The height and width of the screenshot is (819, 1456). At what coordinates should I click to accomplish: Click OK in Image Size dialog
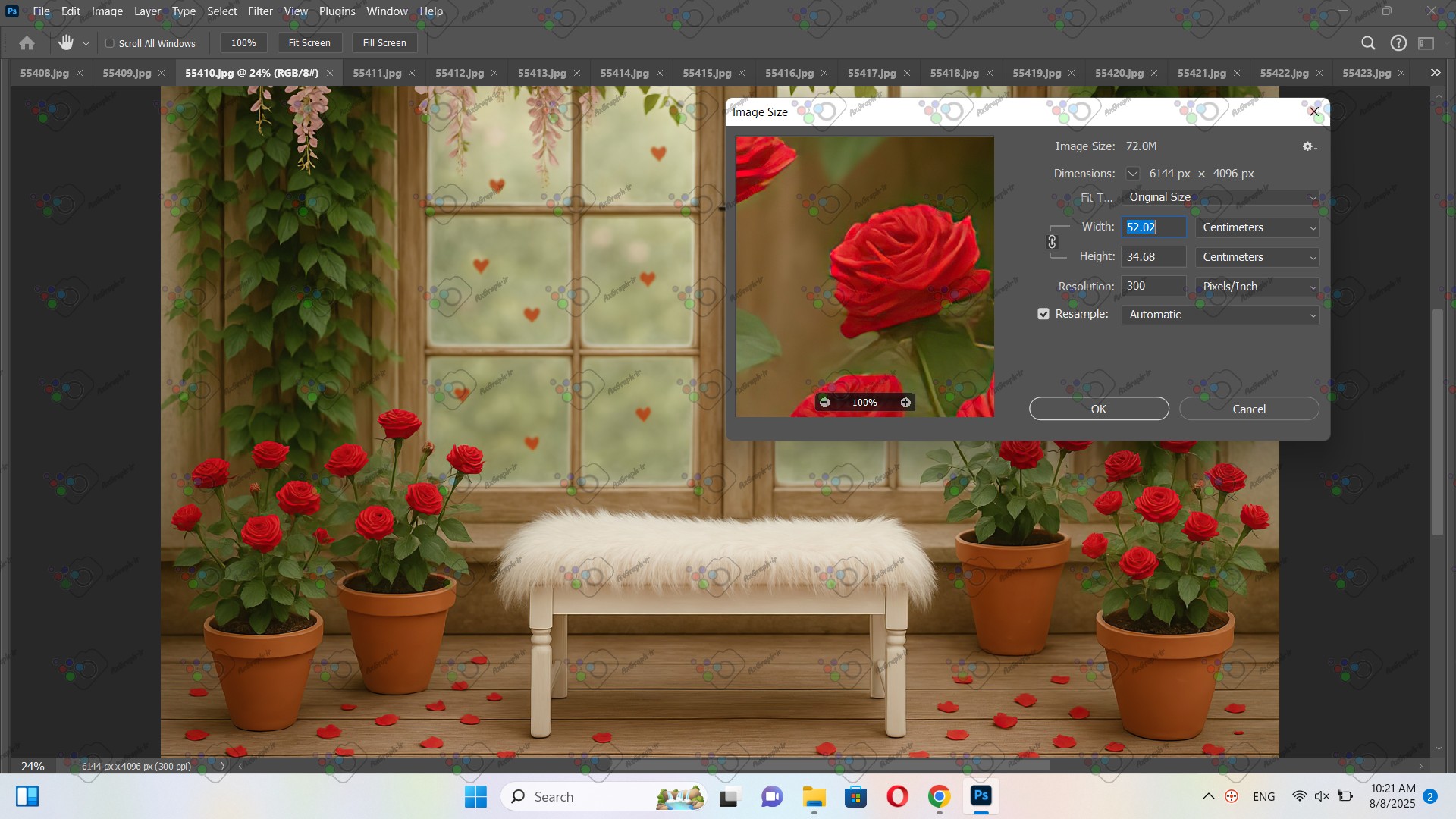(x=1098, y=409)
